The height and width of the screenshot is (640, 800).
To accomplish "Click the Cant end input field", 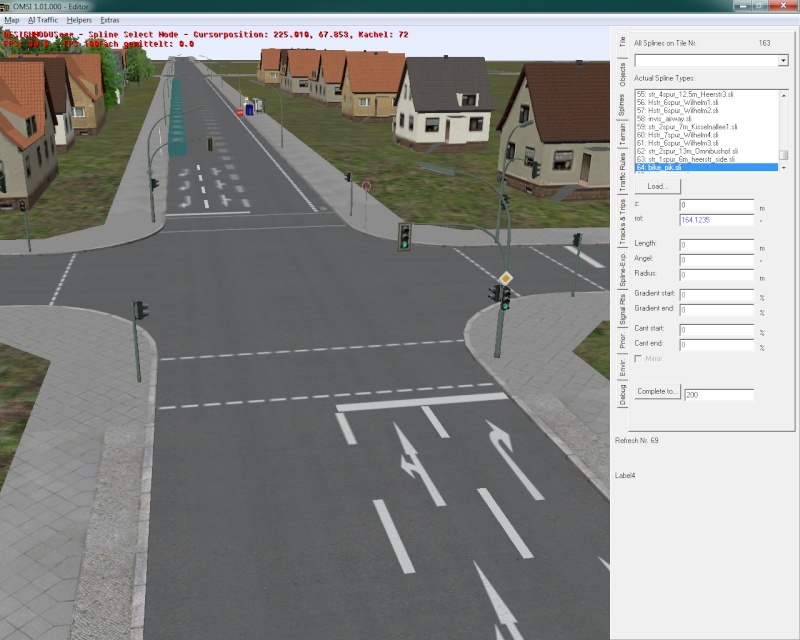I will tap(716, 345).
